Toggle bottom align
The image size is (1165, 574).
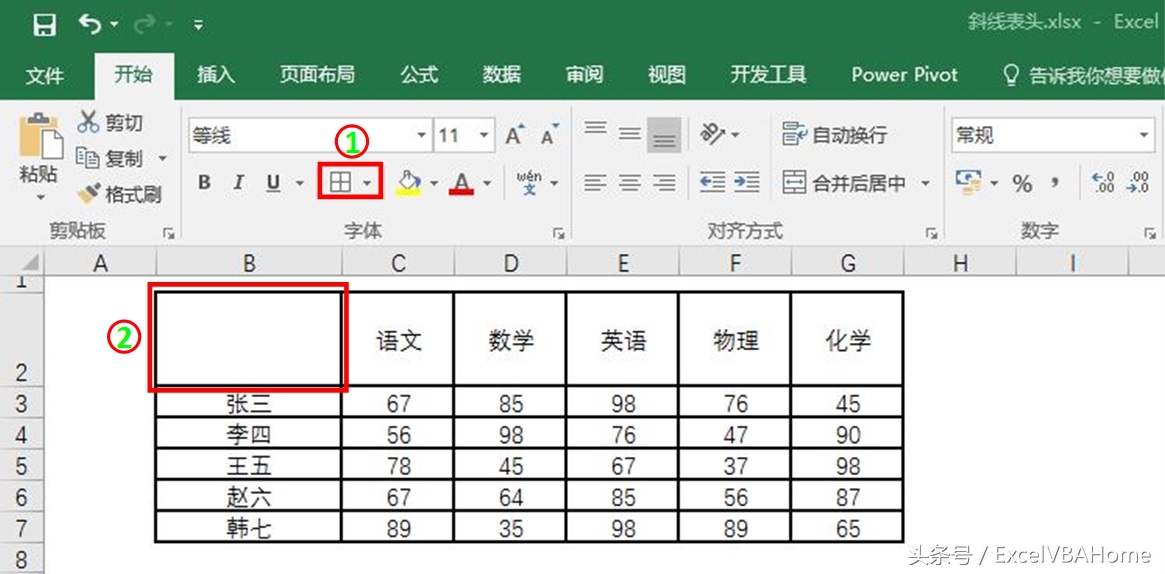(x=663, y=135)
